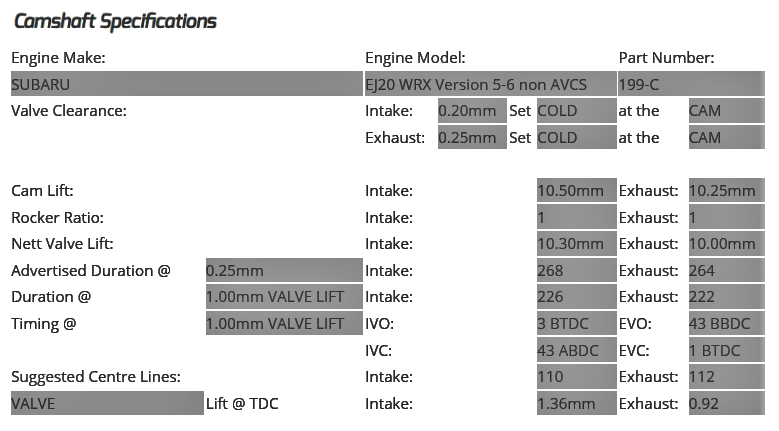Click the Intake COLD setting field
This screenshot has height=431, width=779.
pyautogui.click(x=576, y=111)
